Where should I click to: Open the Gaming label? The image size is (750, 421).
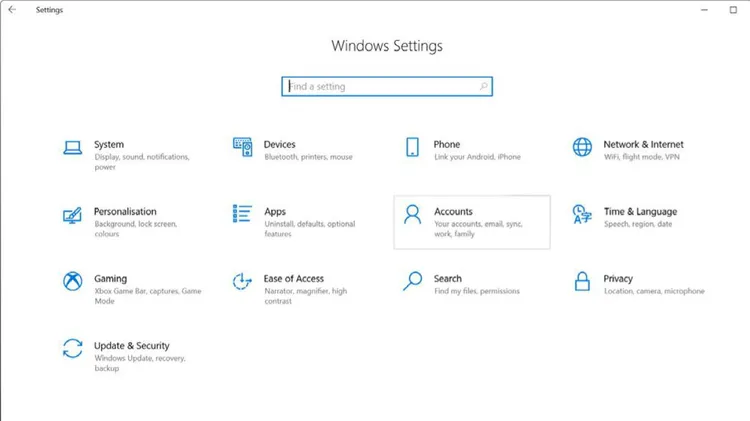[110, 278]
